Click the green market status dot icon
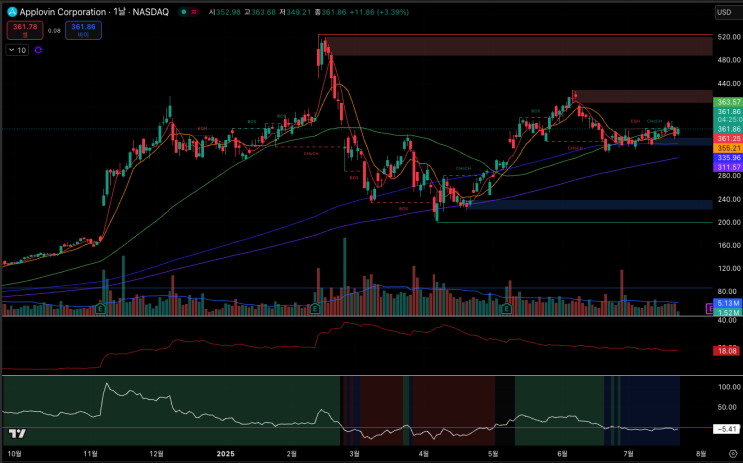Screen dimensions: 743x463 [184, 12]
